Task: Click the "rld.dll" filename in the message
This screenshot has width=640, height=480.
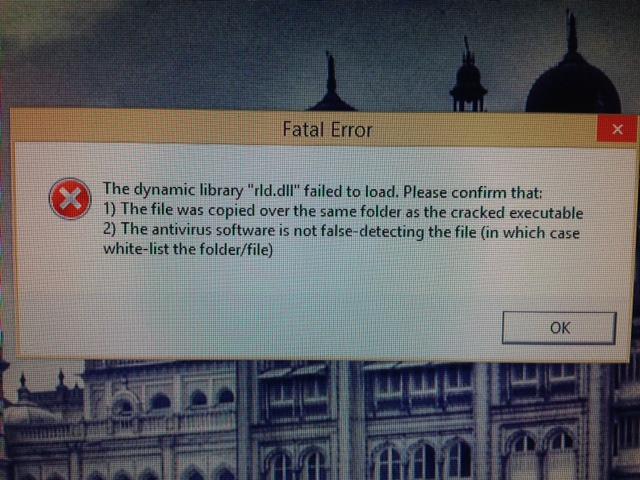Action: click(x=274, y=190)
